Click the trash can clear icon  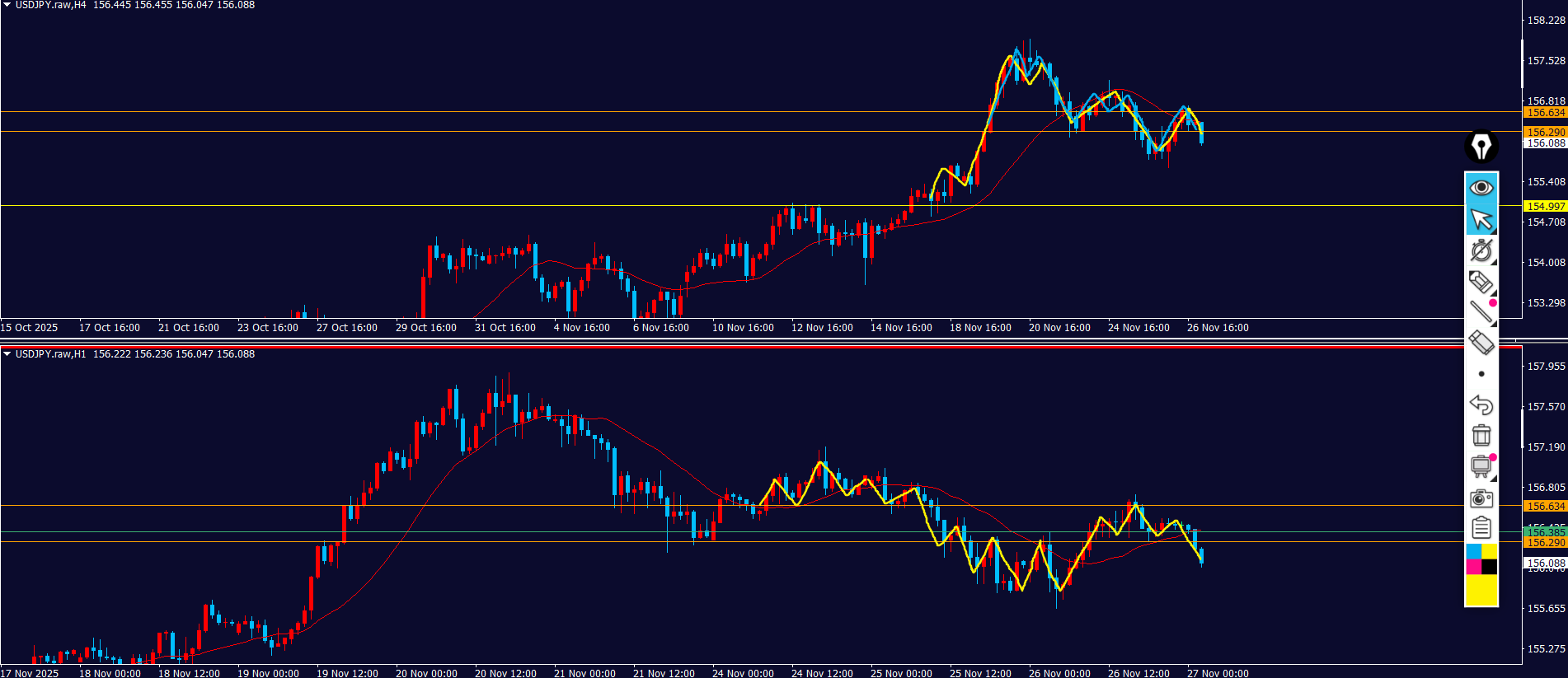coord(1481,435)
